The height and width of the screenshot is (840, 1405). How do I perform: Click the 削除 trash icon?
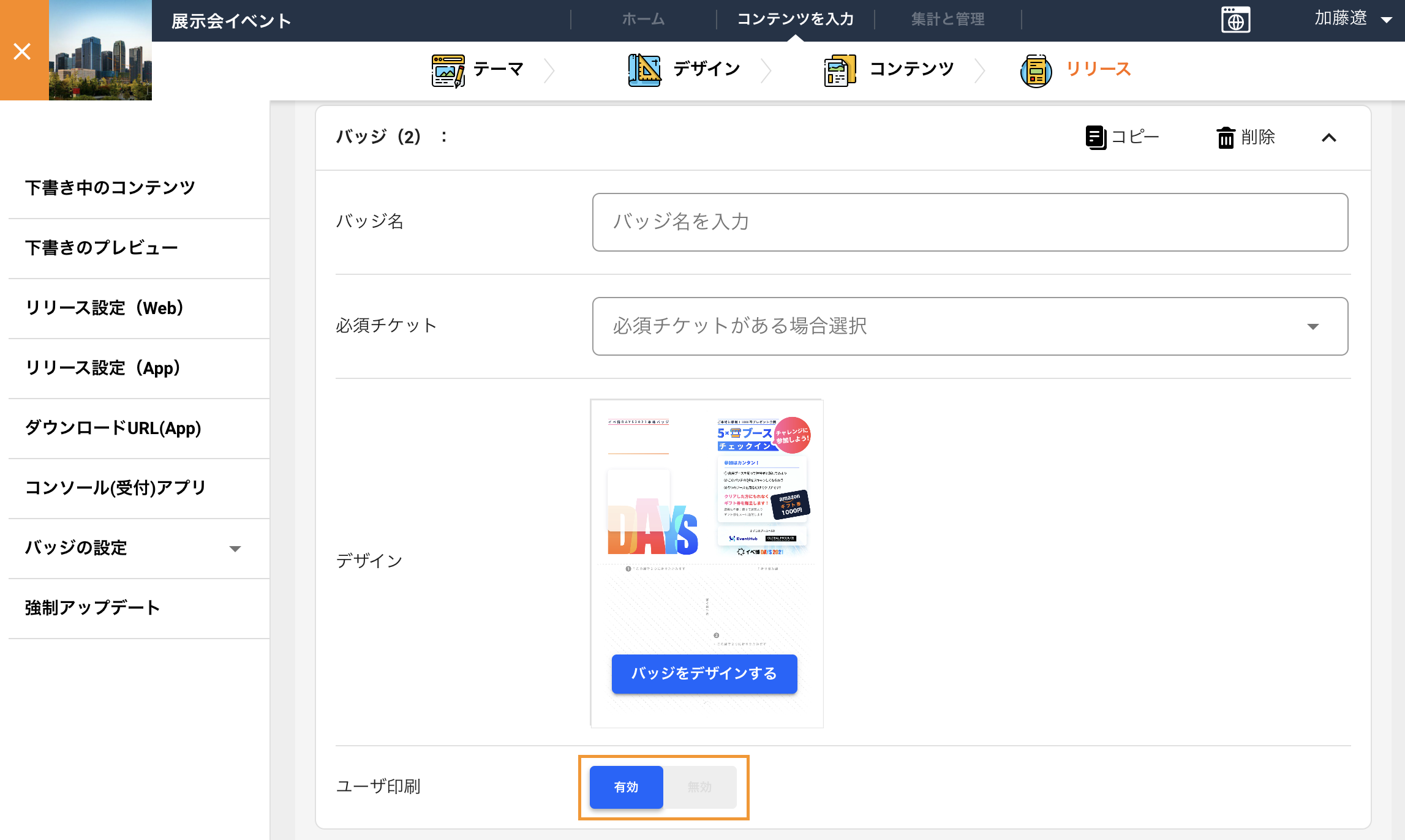[x=1226, y=138]
